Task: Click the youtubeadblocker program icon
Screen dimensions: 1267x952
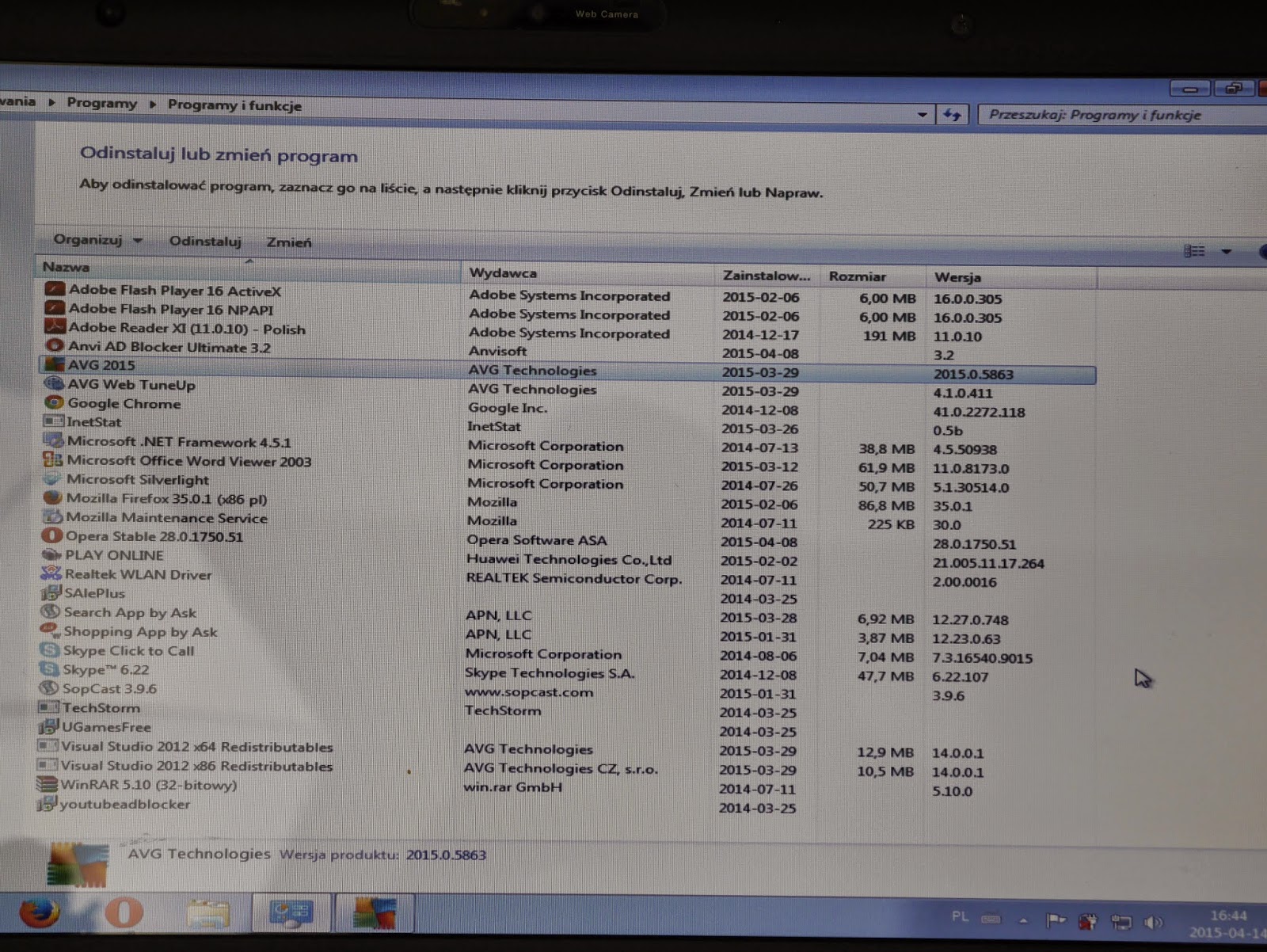Action: (47, 803)
